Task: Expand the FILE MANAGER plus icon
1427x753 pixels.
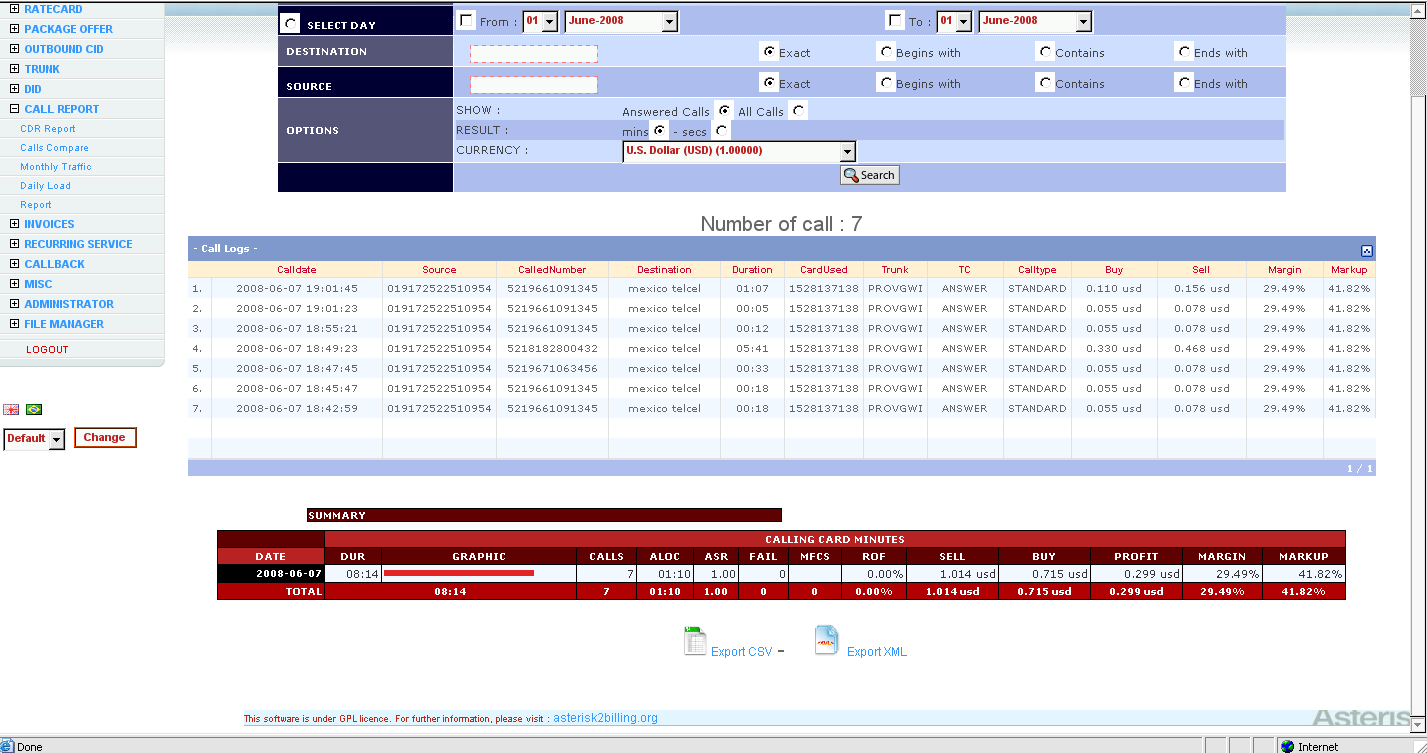Action: [x=14, y=324]
